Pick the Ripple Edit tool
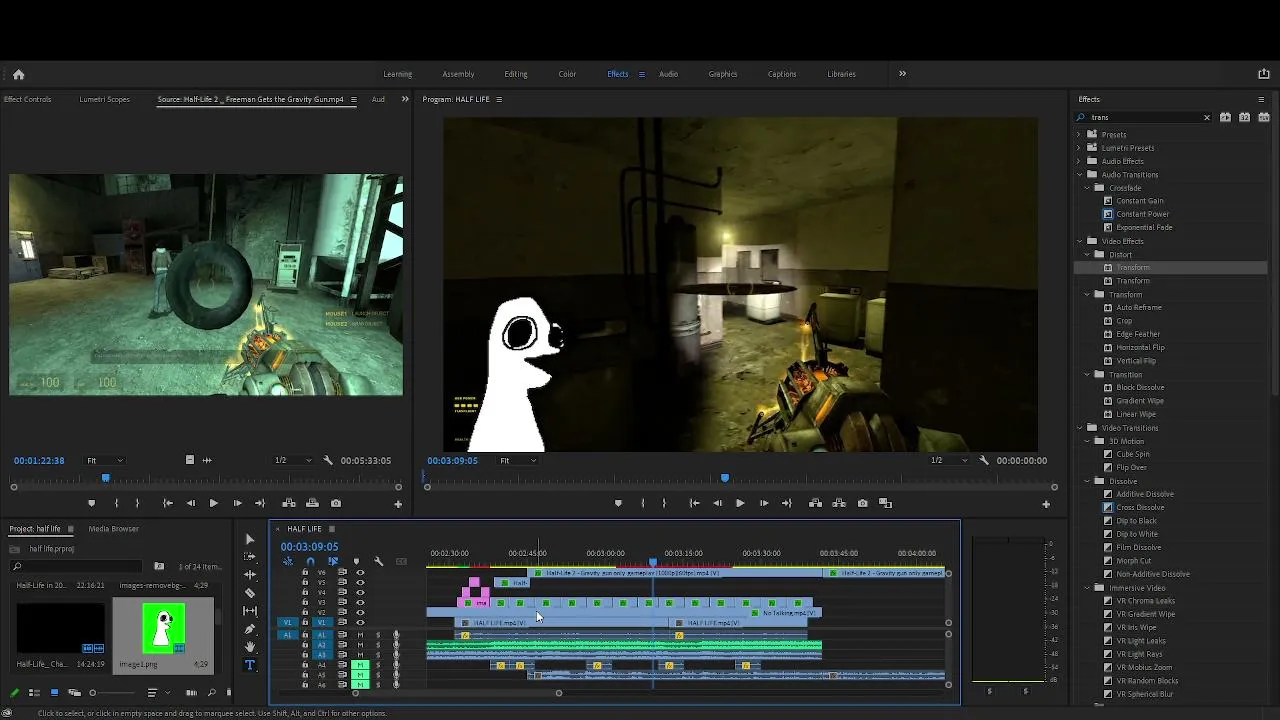This screenshot has height=720, width=1280. tap(250, 575)
